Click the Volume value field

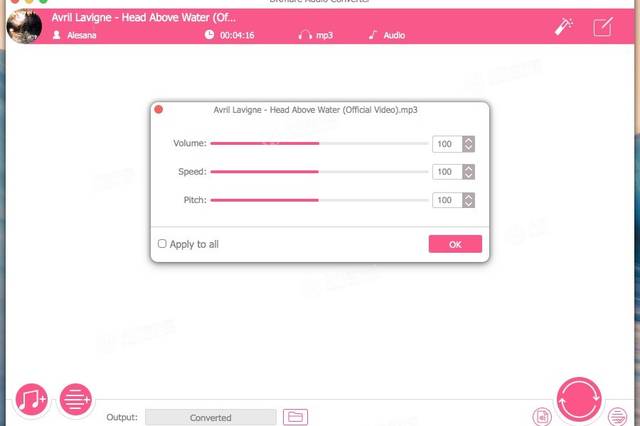click(x=447, y=144)
